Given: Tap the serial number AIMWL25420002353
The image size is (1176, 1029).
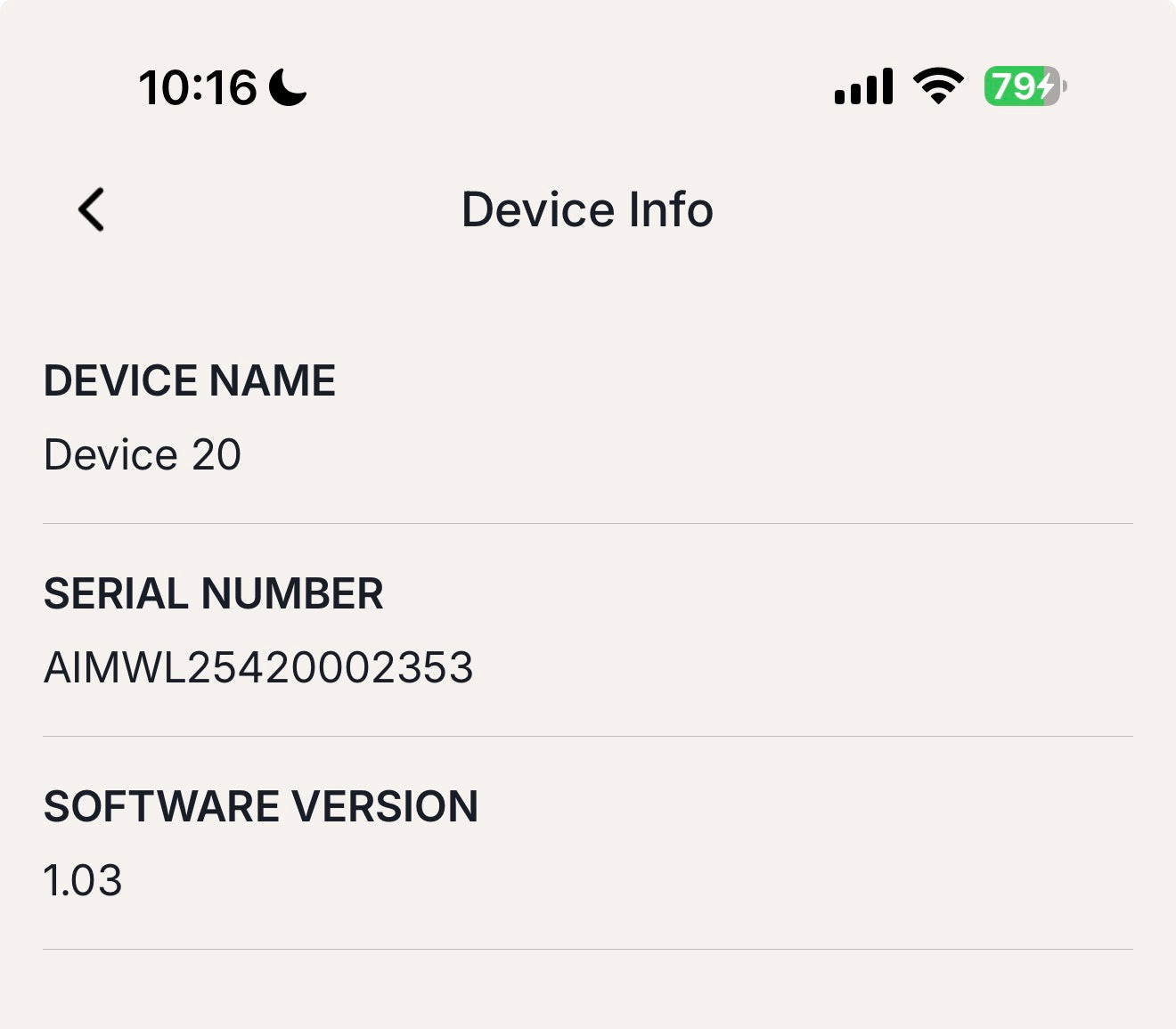Looking at the screenshot, I should click(258, 668).
